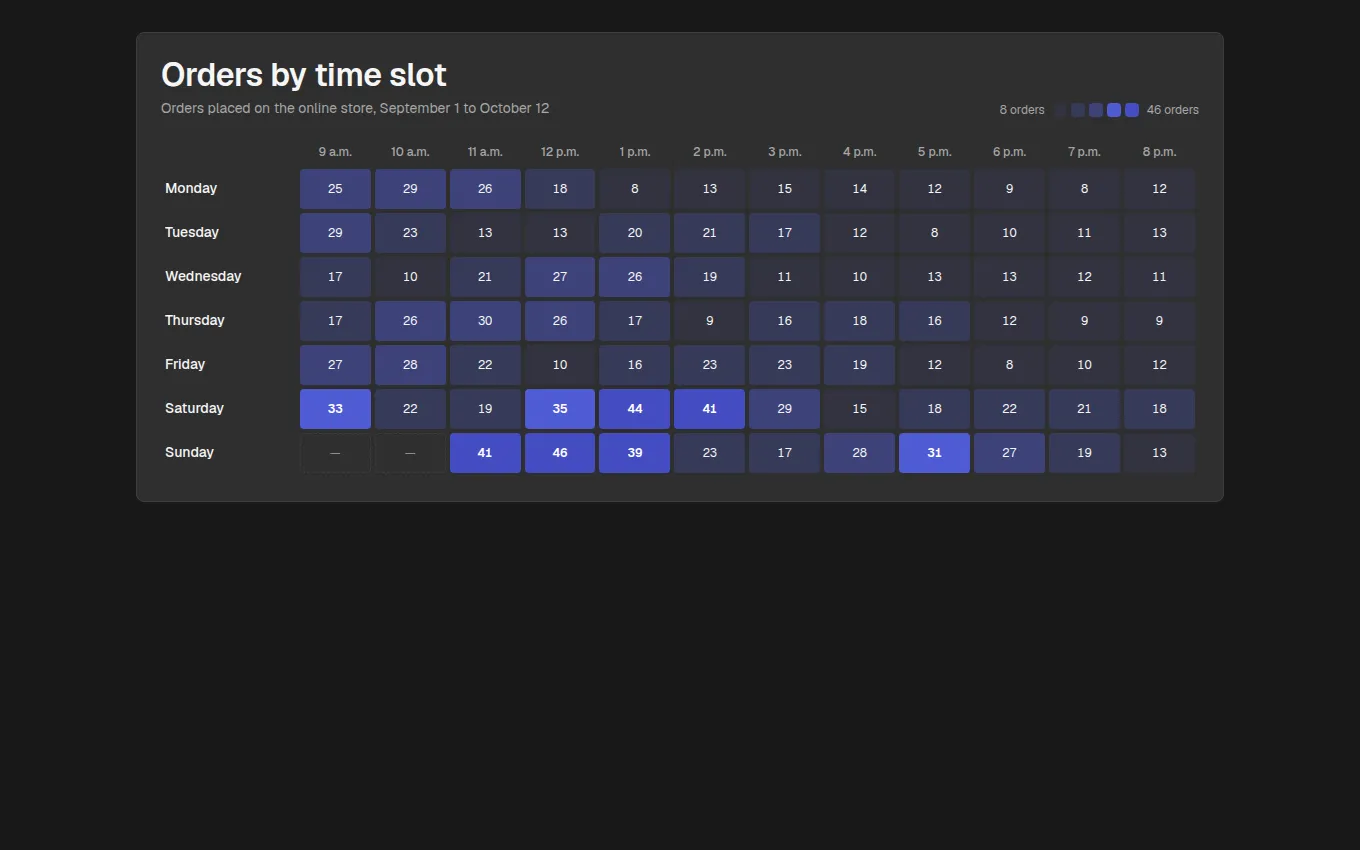Viewport: 1360px width, 850px height.
Task: Click the "Sunday" row label
Action: 189,453
